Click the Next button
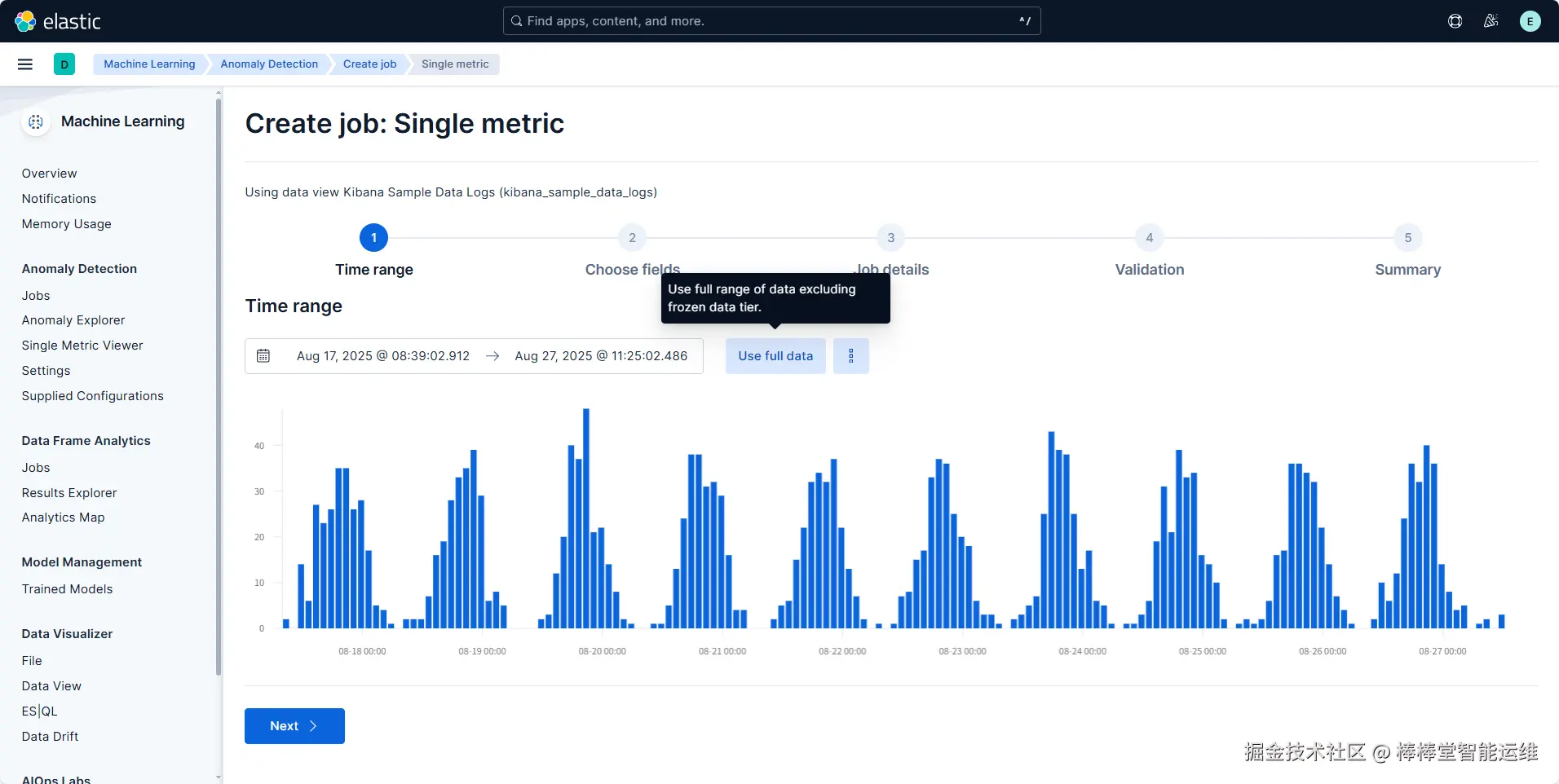 [x=294, y=726]
